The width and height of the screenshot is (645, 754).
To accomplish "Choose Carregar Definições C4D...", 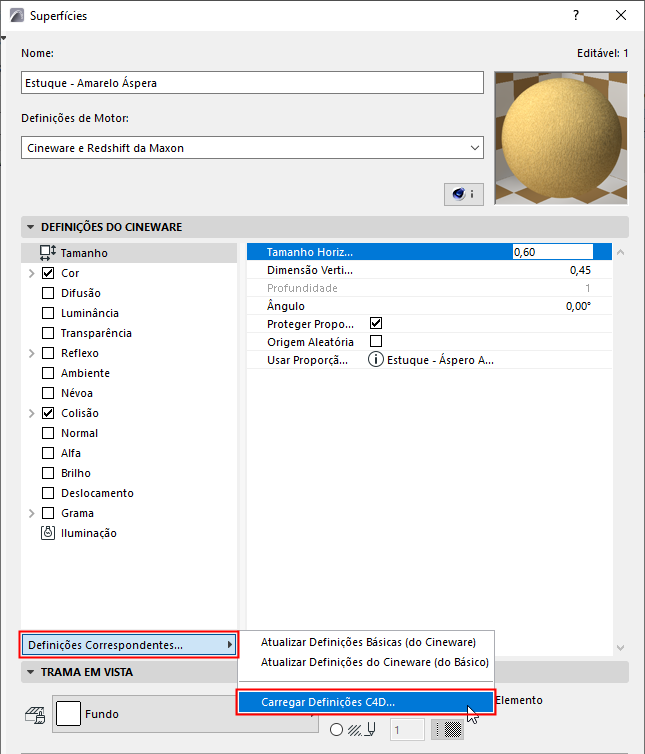I will [366, 702].
